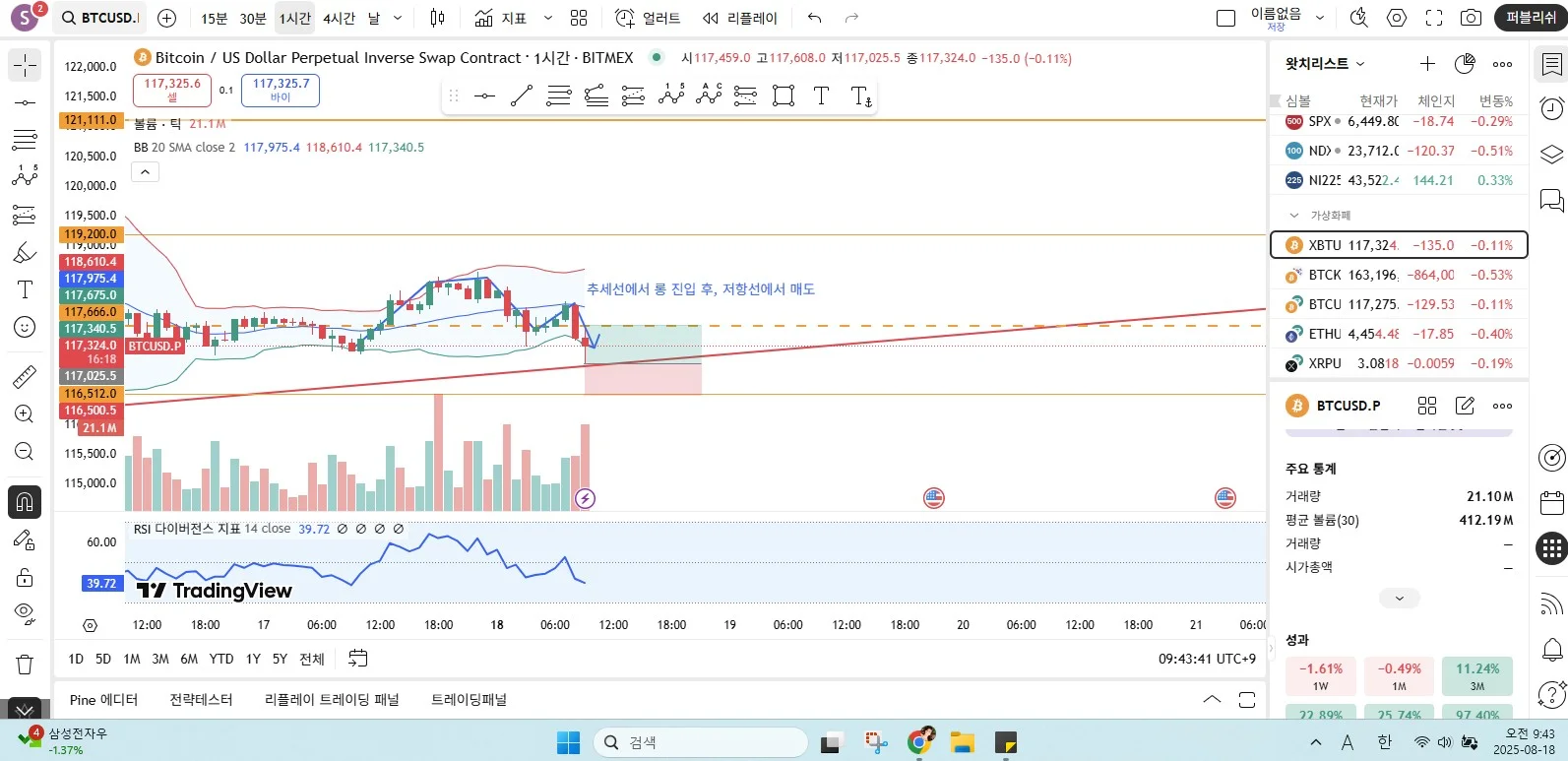This screenshot has width=1568, height=761.
Task: Select the Text tool in floating drawing toolbar
Action: coord(821,95)
